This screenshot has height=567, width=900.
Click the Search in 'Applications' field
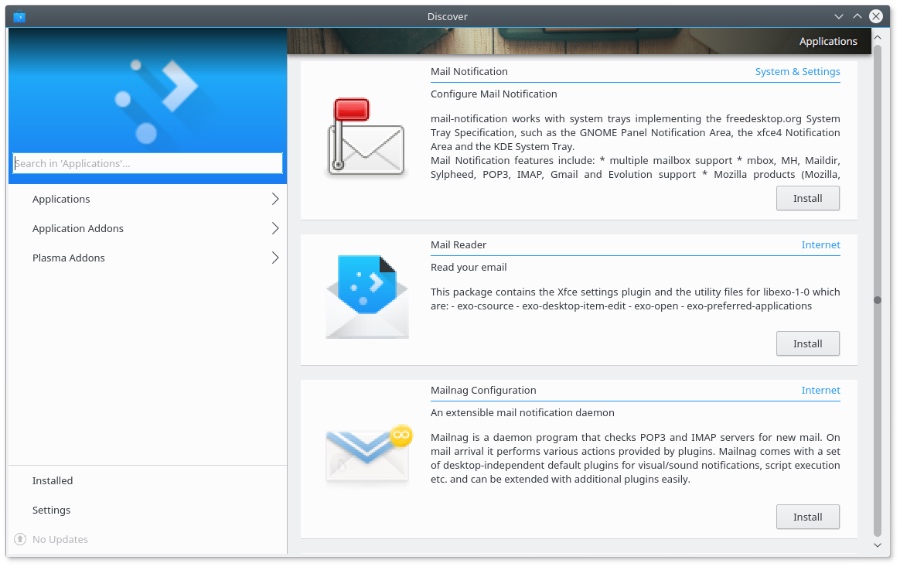(148, 163)
